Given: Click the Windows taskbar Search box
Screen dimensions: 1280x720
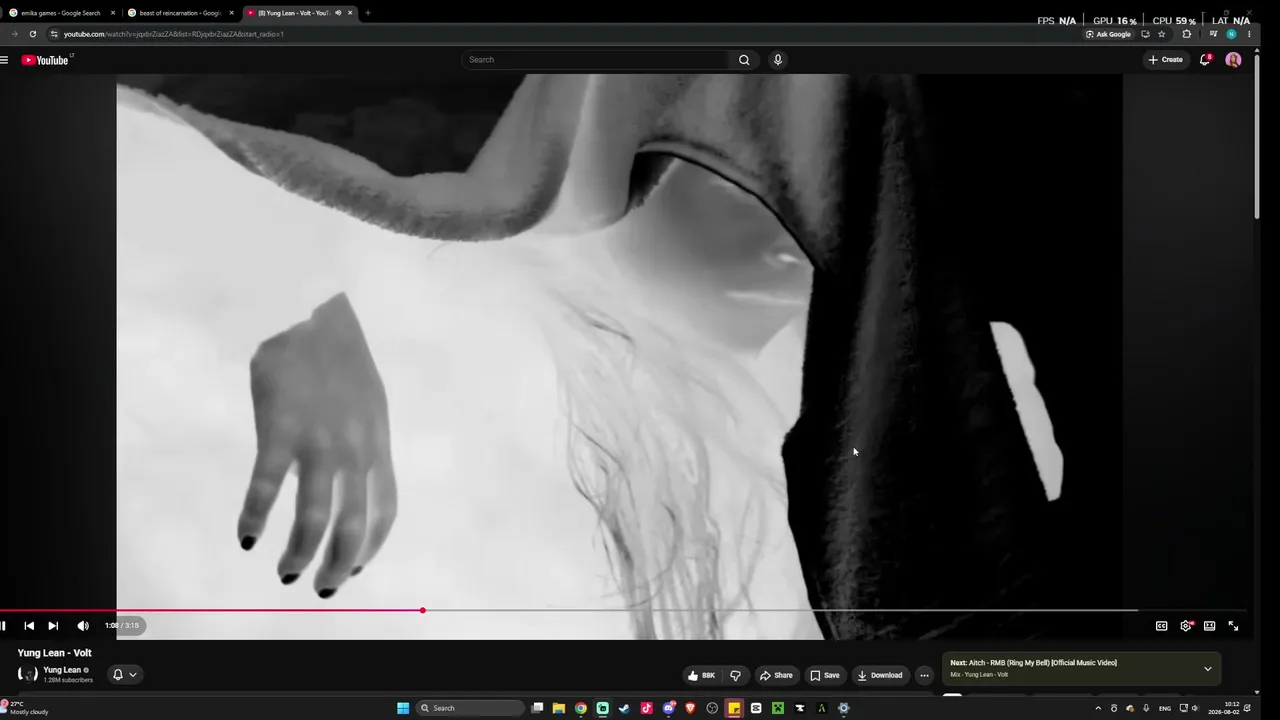Looking at the screenshot, I should click(470, 708).
